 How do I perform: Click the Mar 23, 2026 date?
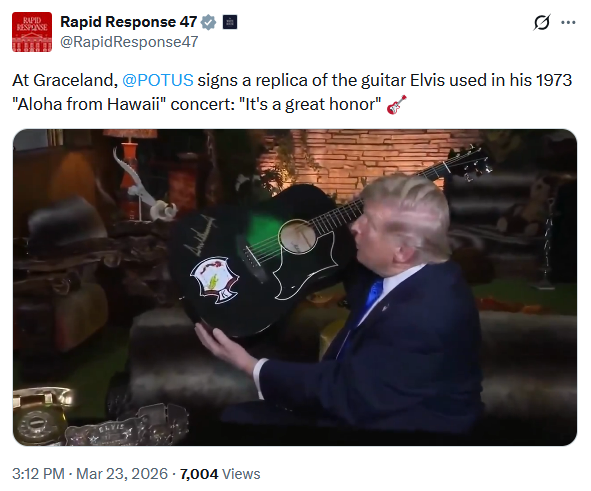tap(122, 474)
